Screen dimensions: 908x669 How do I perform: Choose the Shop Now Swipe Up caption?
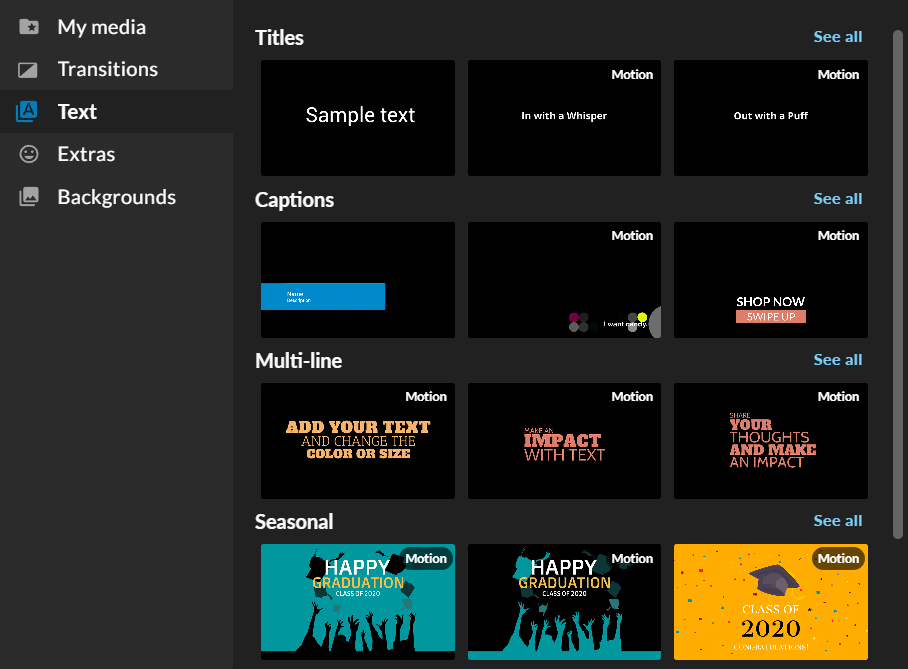coord(770,280)
